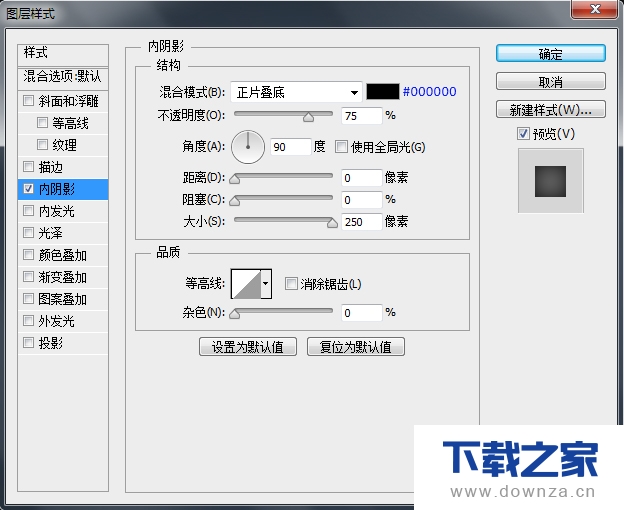Viewport: 624px width, 510px height.
Task: Tick the 投影 checkbox
Action: 28,342
